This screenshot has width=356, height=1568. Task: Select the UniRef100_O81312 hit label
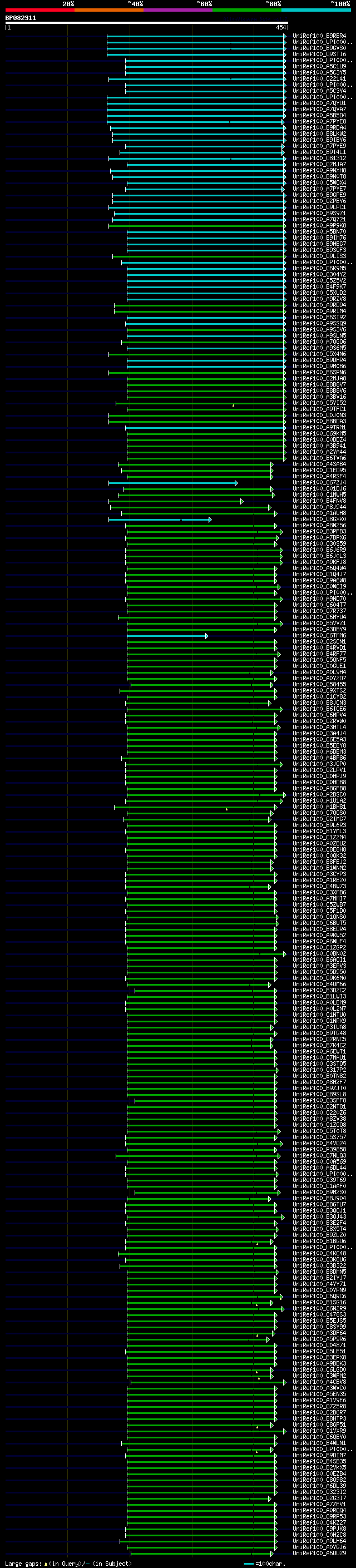coord(319,159)
